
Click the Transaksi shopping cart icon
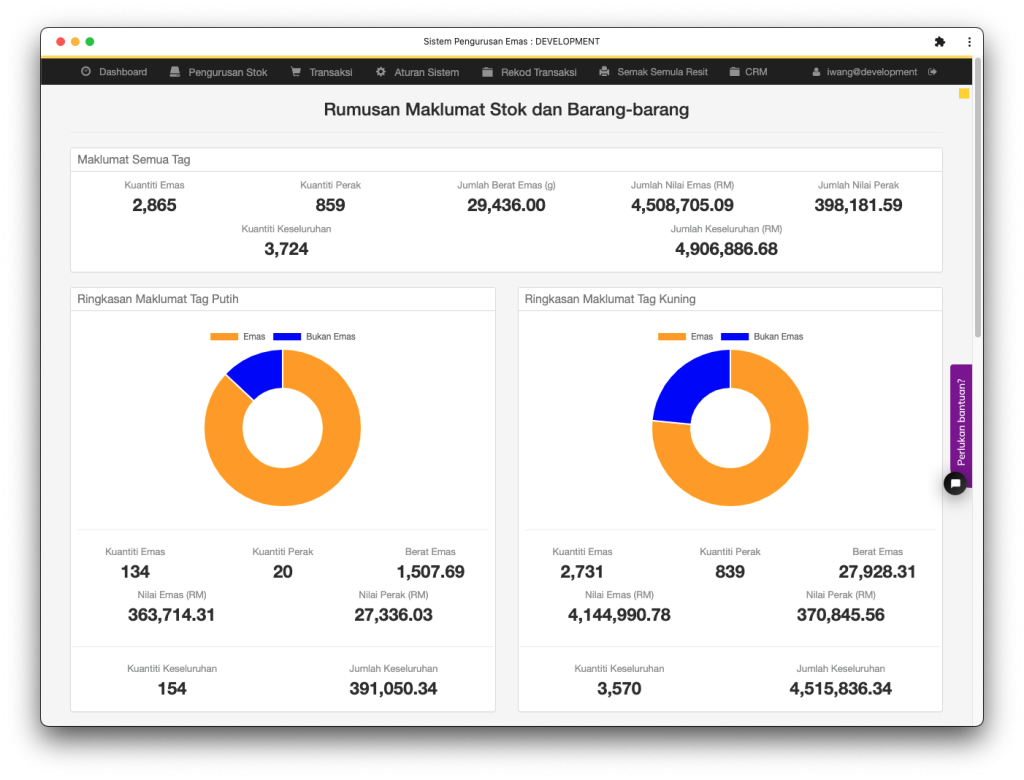tap(296, 72)
